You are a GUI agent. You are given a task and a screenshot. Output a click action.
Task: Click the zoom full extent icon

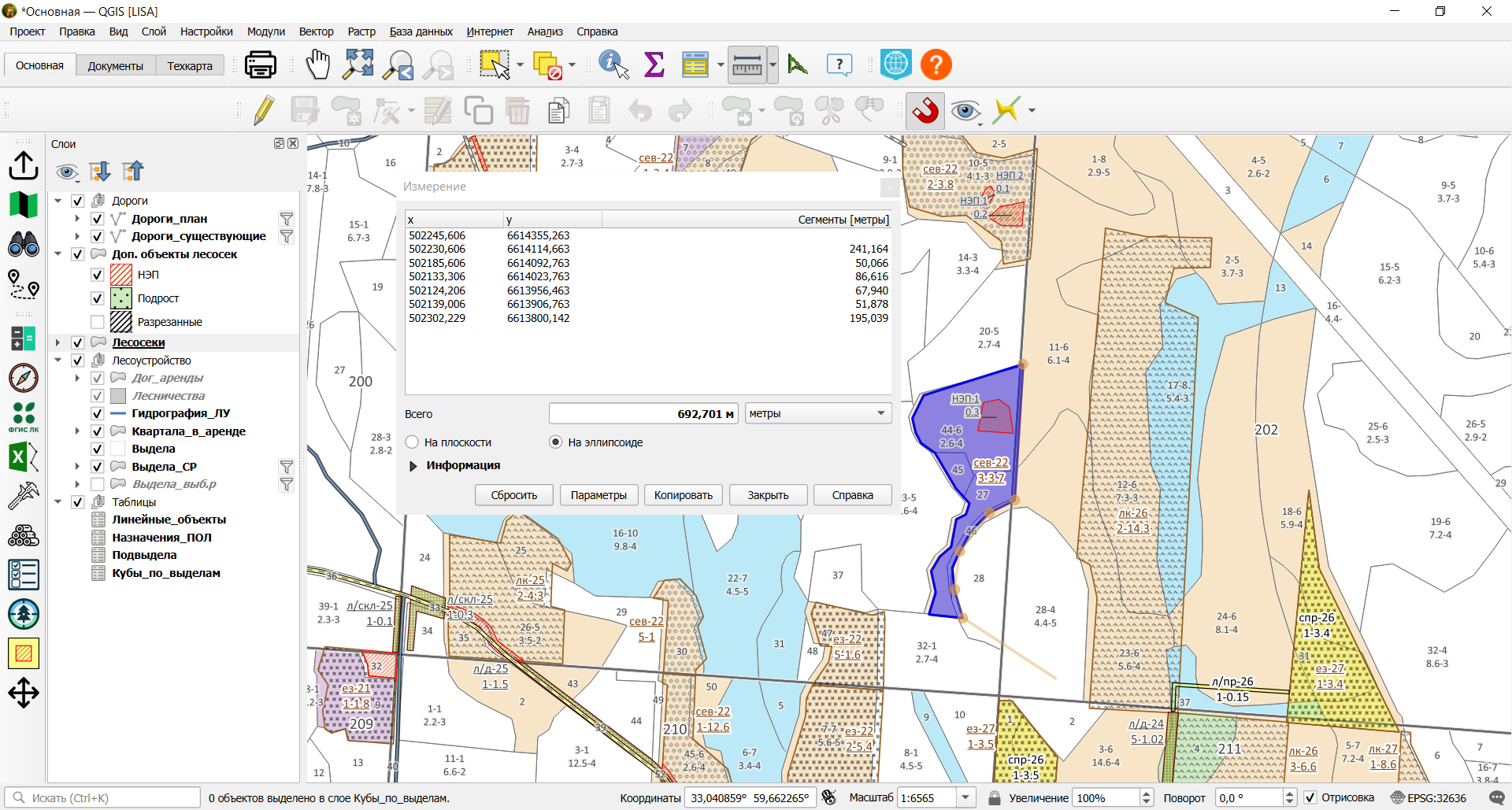pyautogui.click(x=358, y=65)
